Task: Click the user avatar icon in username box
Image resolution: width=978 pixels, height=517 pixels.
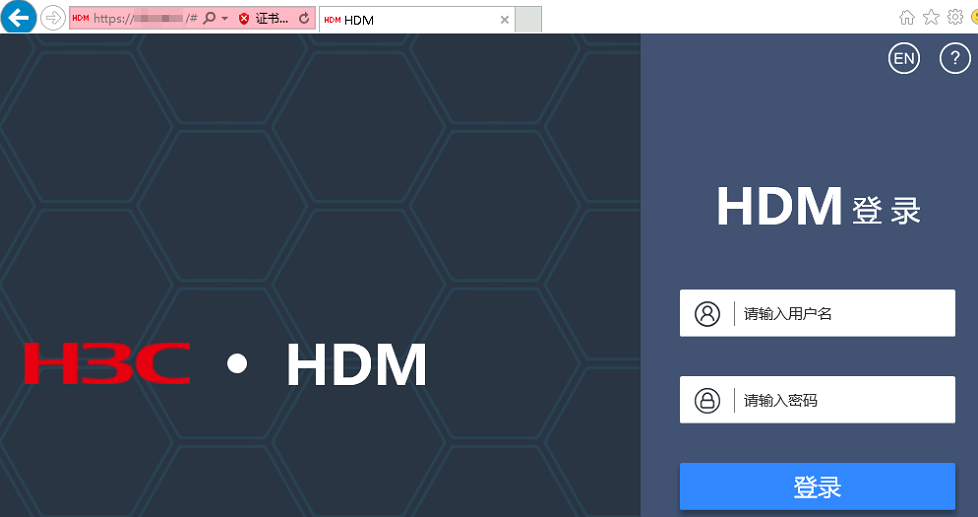Action: pyautogui.click(x=707, y=313)
